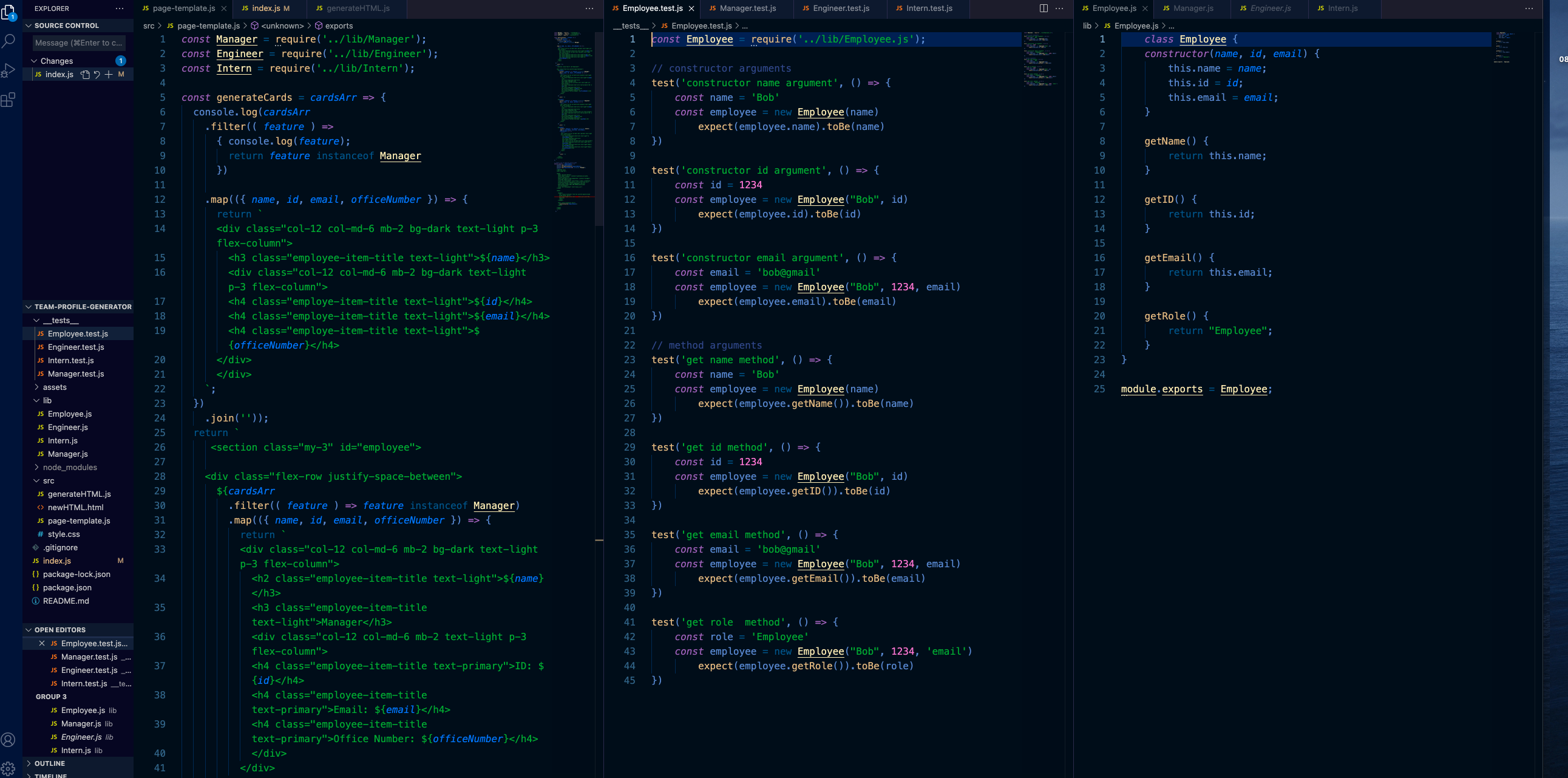Collapse the lib folder

click(78, 401)
